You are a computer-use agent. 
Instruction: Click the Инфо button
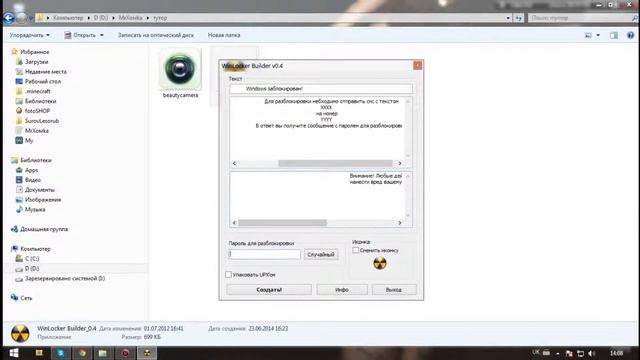[x=342, y=289]
